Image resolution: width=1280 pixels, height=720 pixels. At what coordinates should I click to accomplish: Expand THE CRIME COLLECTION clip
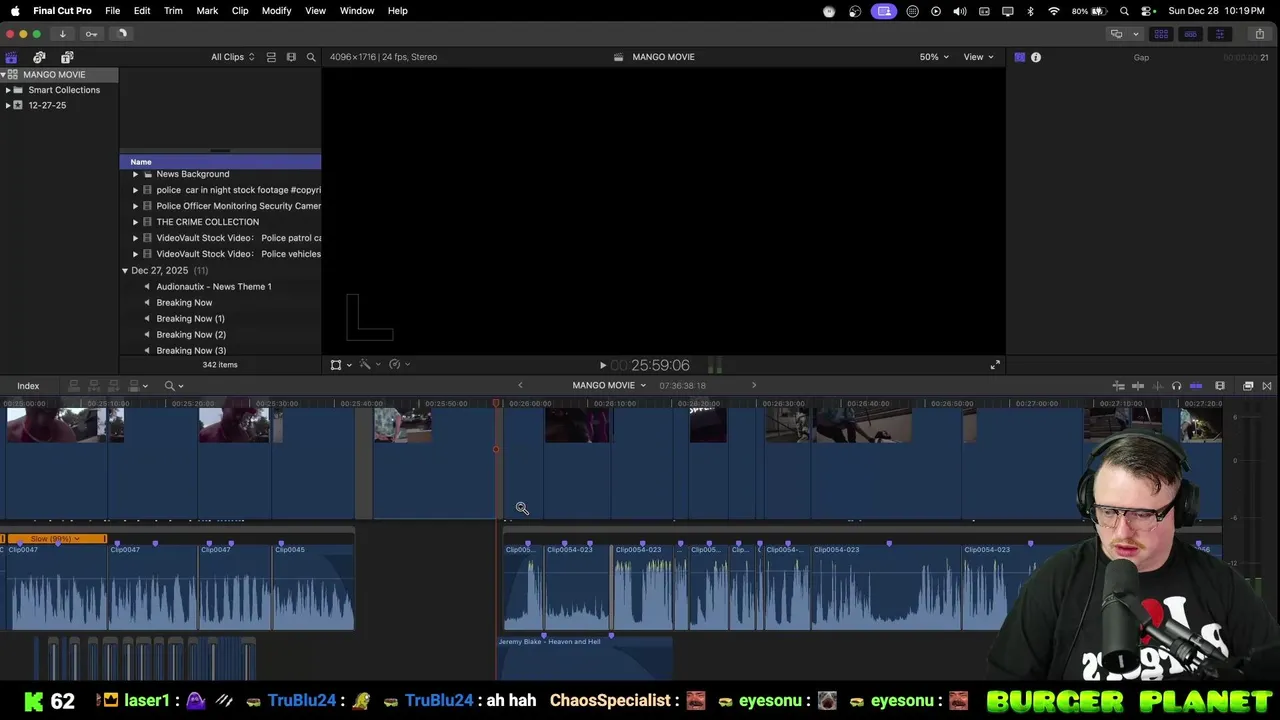point(135,222)
